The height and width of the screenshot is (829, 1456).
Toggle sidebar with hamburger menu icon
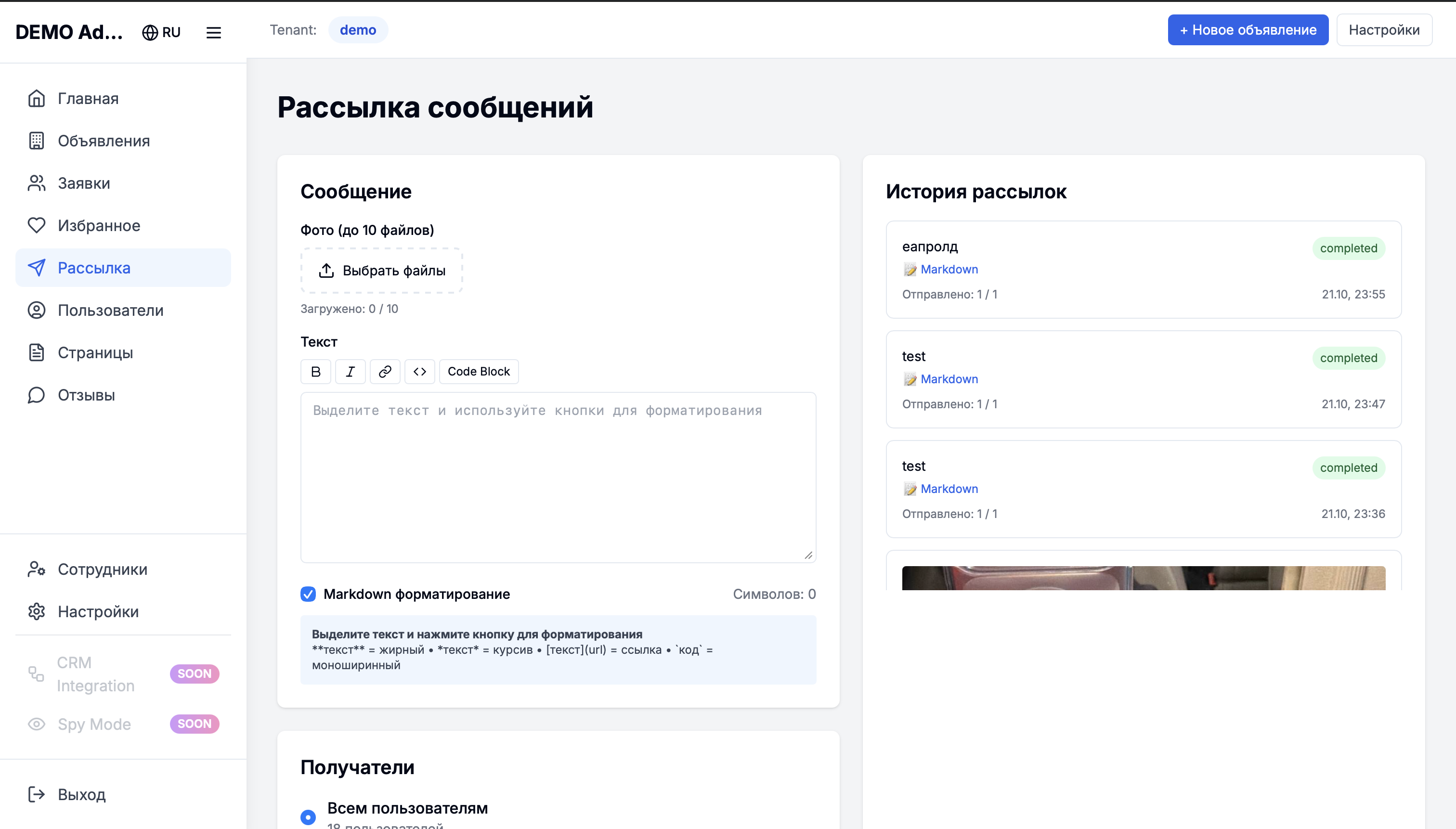[x=213, y=32]
